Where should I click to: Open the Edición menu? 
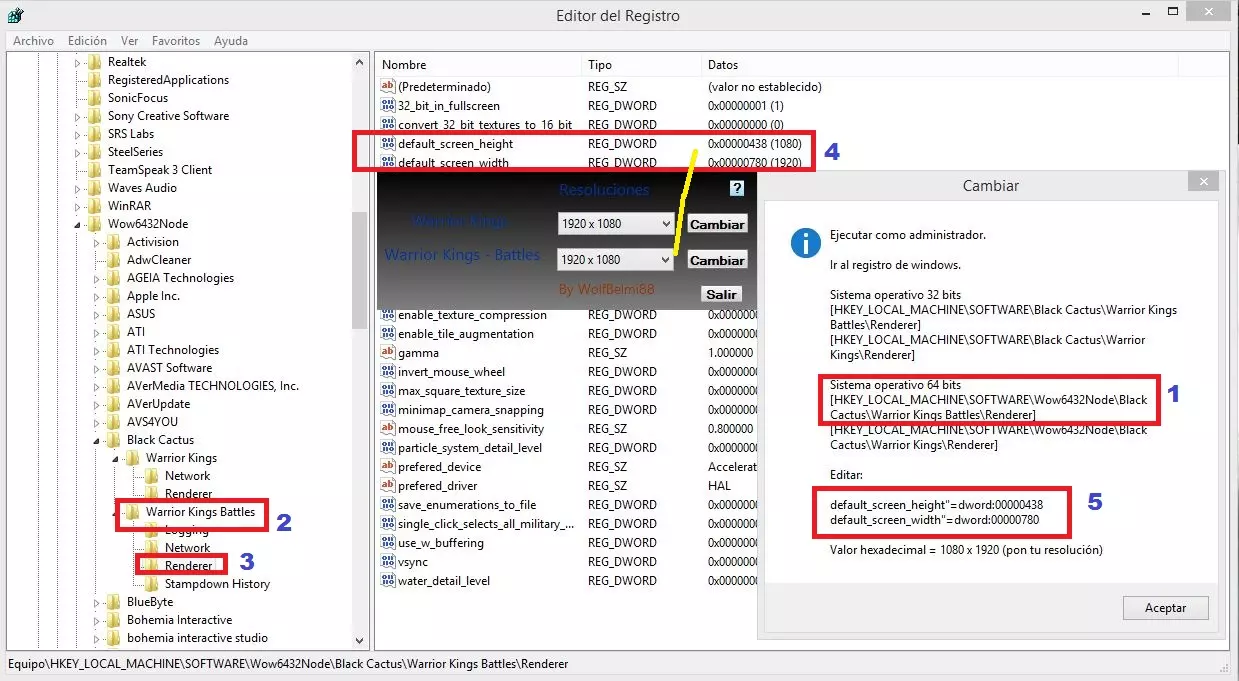pos(87,41)
